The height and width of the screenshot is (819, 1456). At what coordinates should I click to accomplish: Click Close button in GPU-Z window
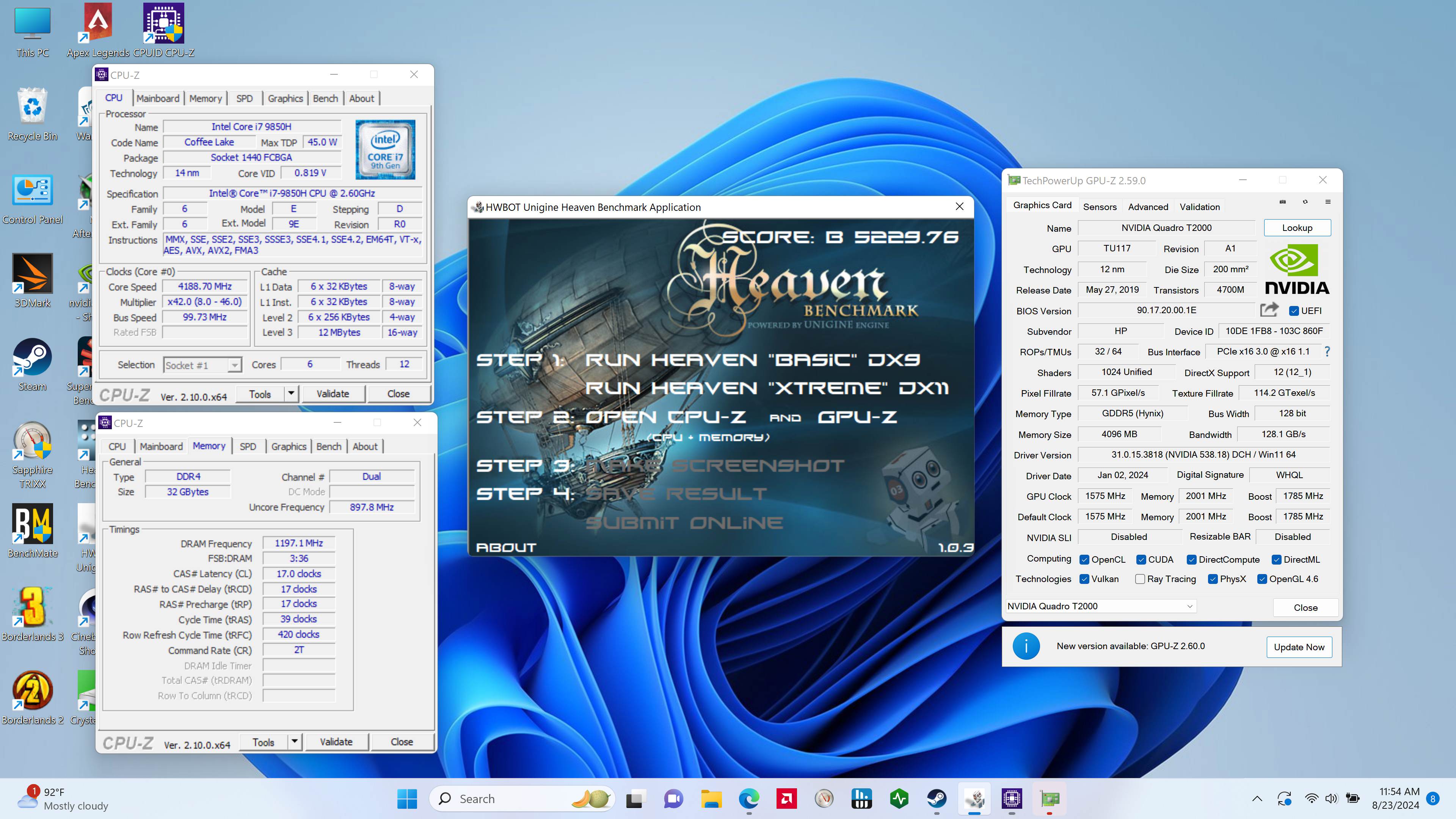coord(1305,607)
